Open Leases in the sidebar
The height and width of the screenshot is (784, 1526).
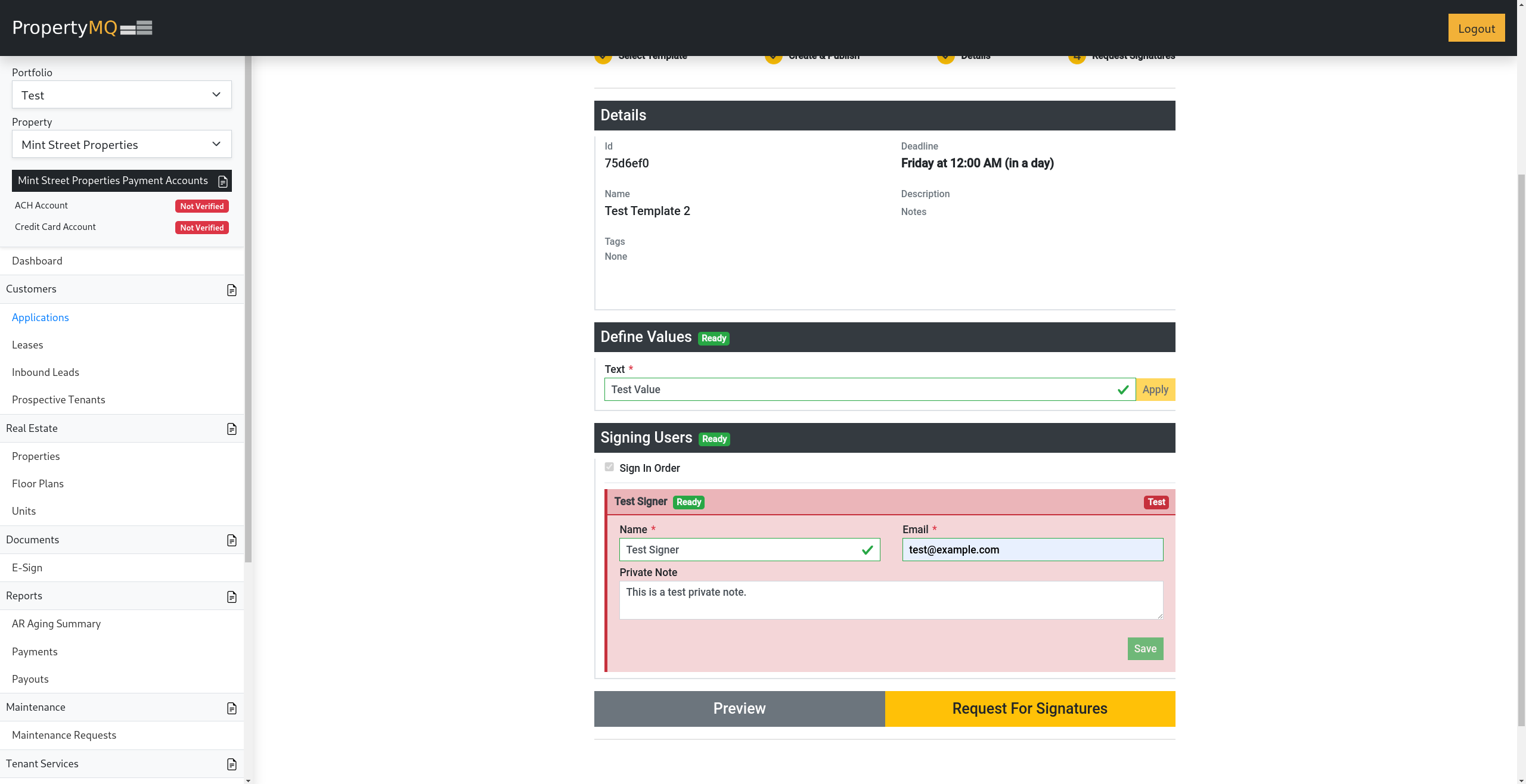(27, 345)
